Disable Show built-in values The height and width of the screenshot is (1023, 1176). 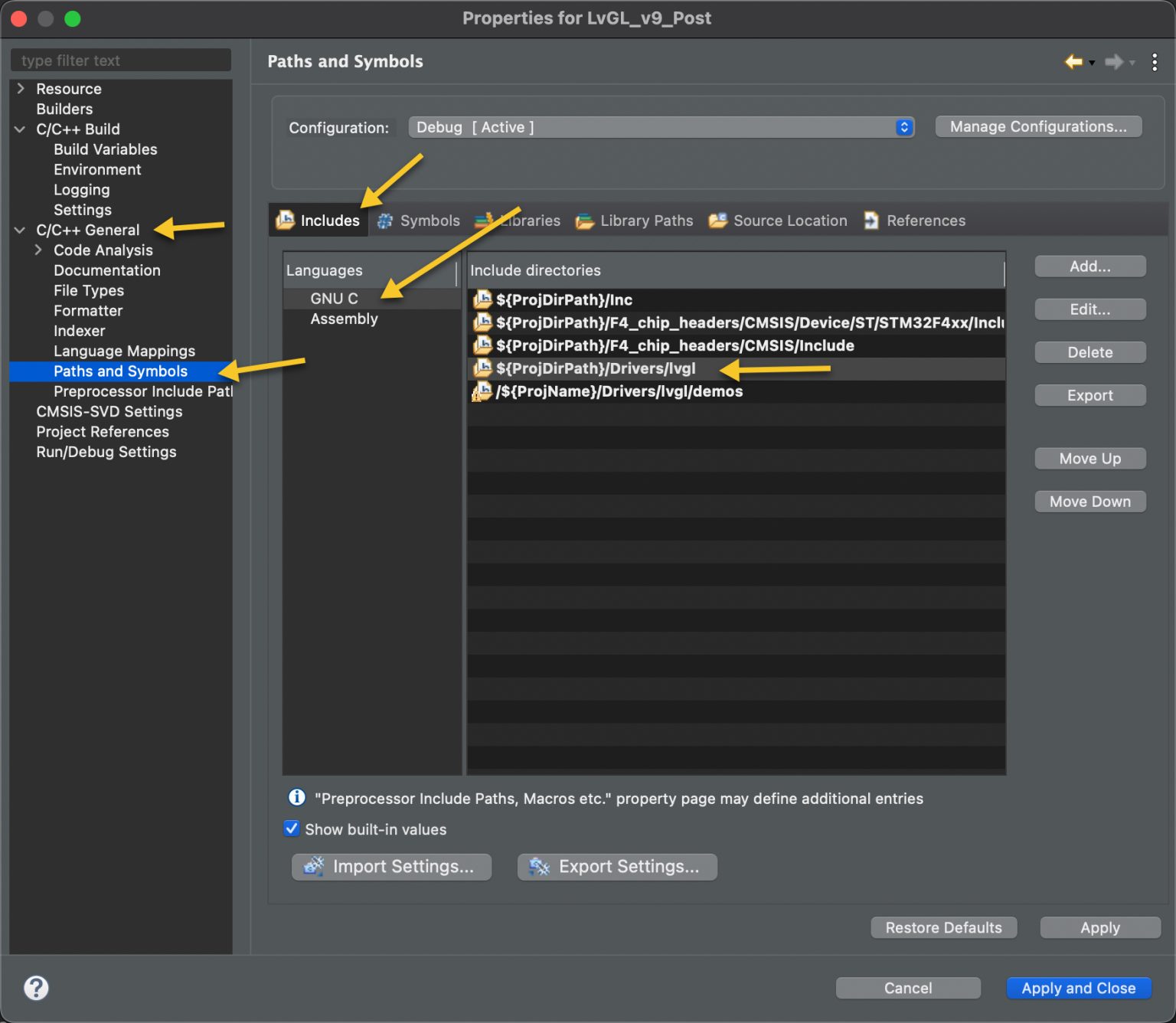[291, 829]
